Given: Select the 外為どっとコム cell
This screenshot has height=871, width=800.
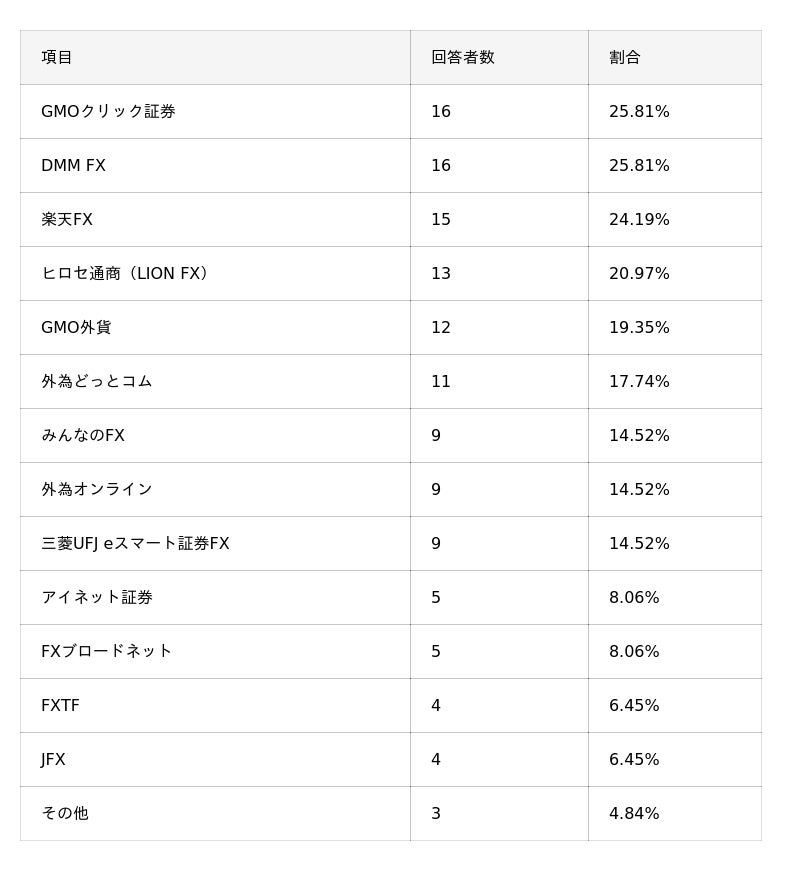Looking at the screenshot, I should coord(96,381).
